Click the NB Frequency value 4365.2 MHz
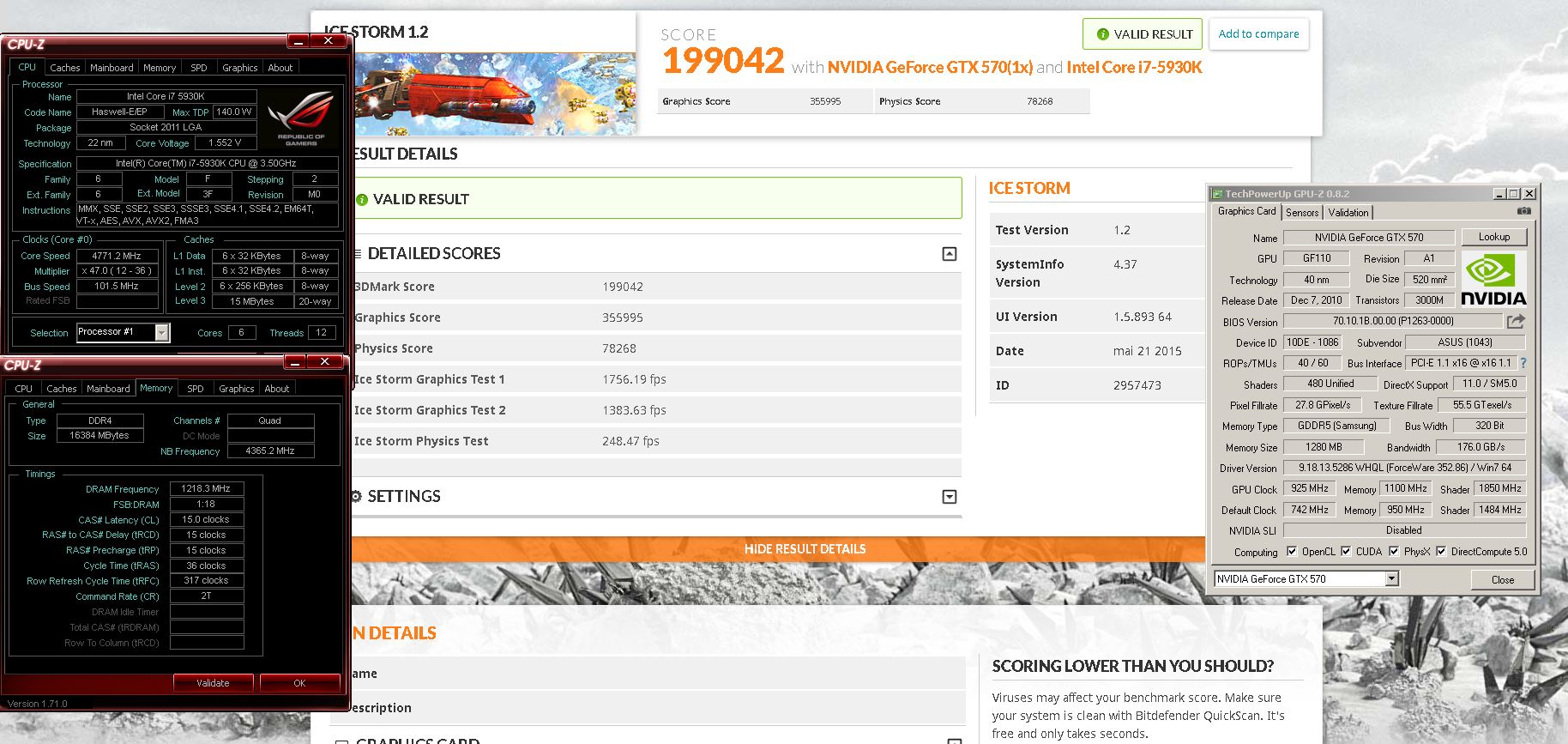Image resolution: width=1568 pixels, height=744 pixels. tap(270, 451)
